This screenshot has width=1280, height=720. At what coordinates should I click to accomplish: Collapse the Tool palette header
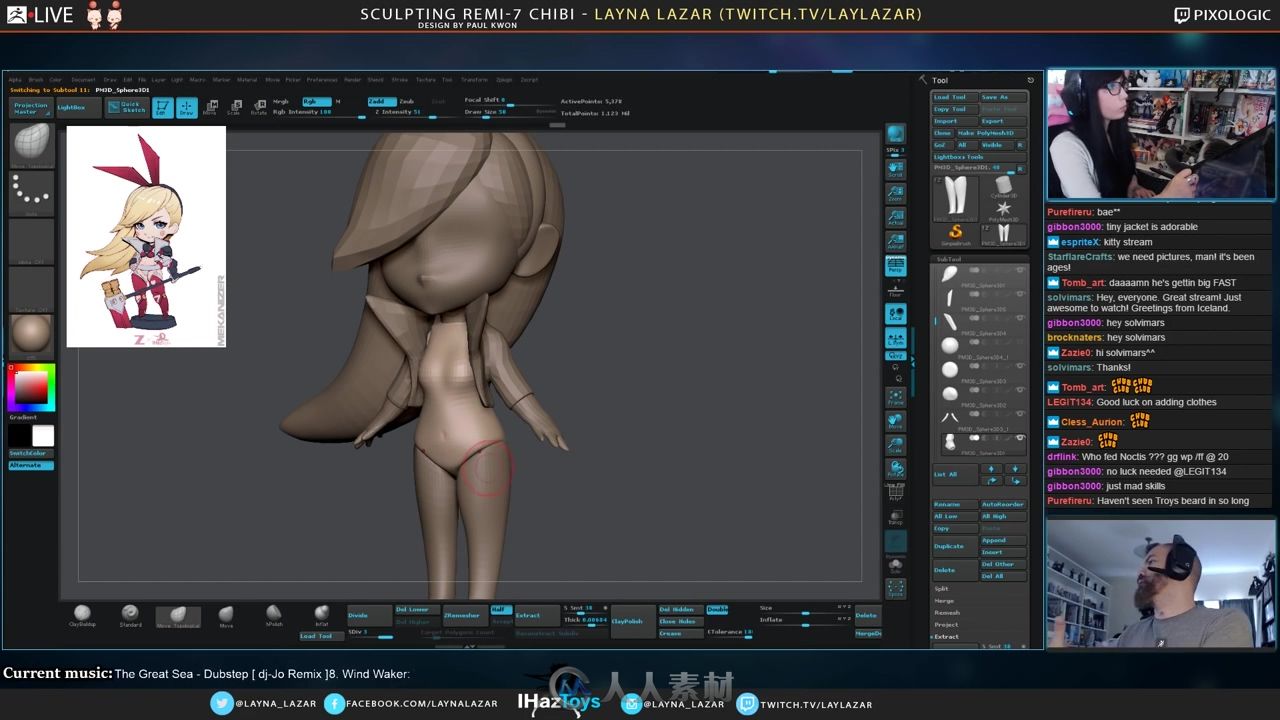pos(939,80)
